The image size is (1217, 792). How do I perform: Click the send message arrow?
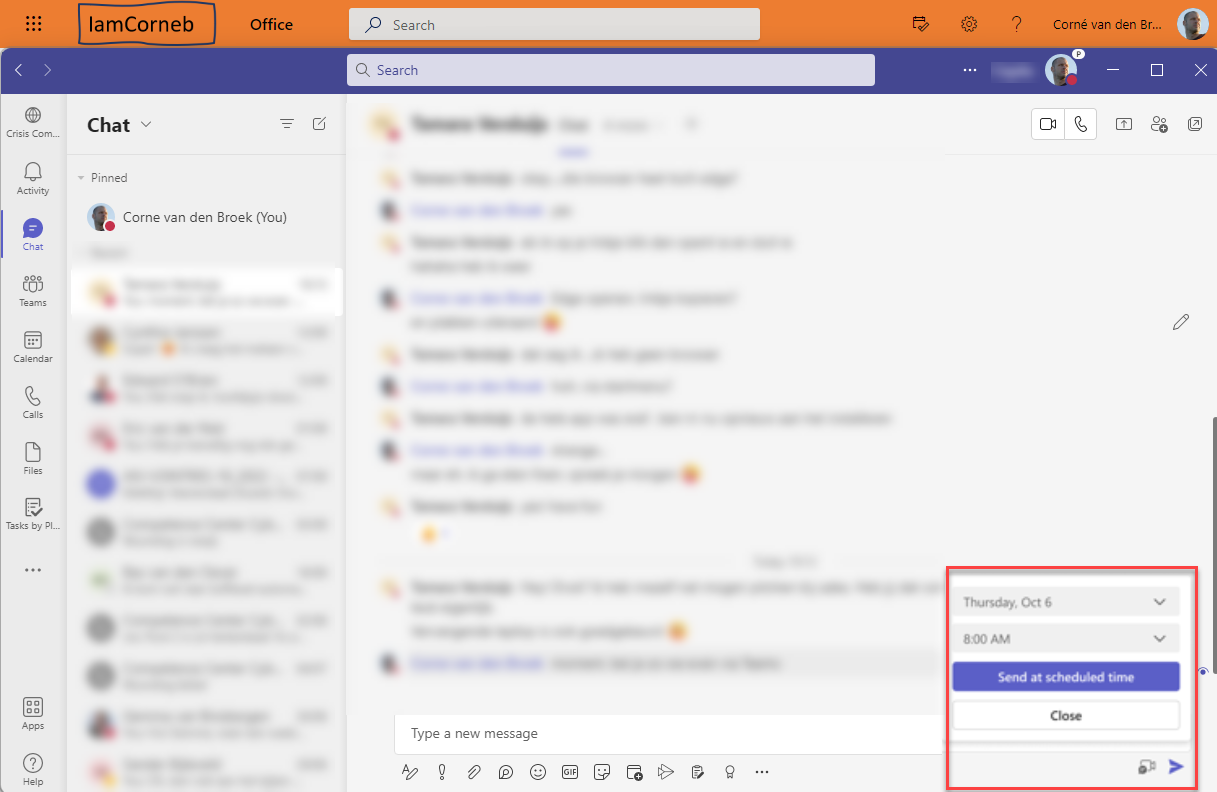pos(1177,767)
